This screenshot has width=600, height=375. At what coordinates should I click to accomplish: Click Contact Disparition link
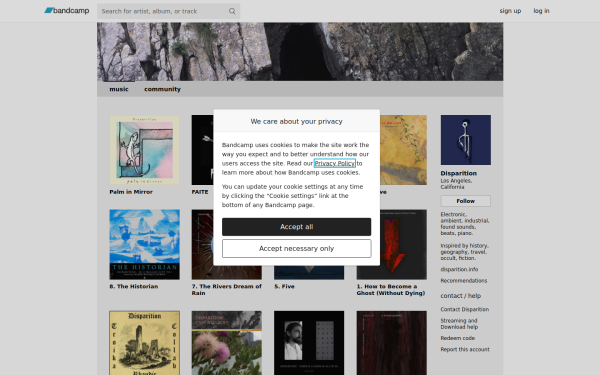[x=465, y=309]
